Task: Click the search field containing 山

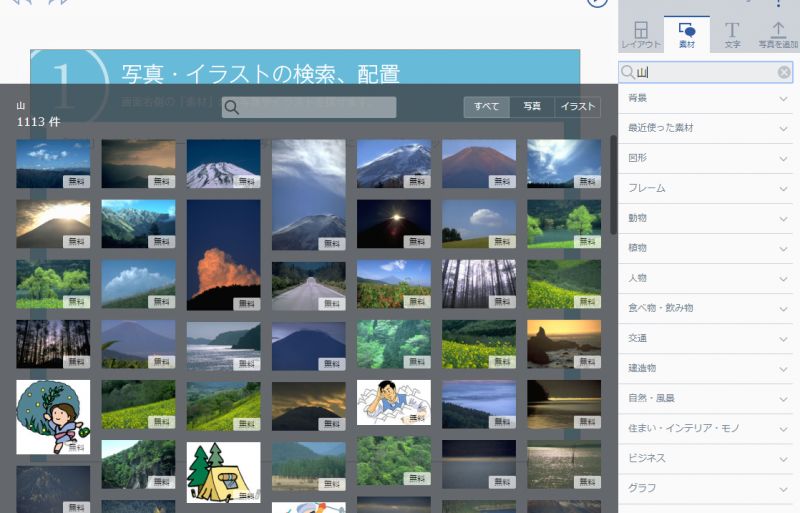Action: coord(706,72)
